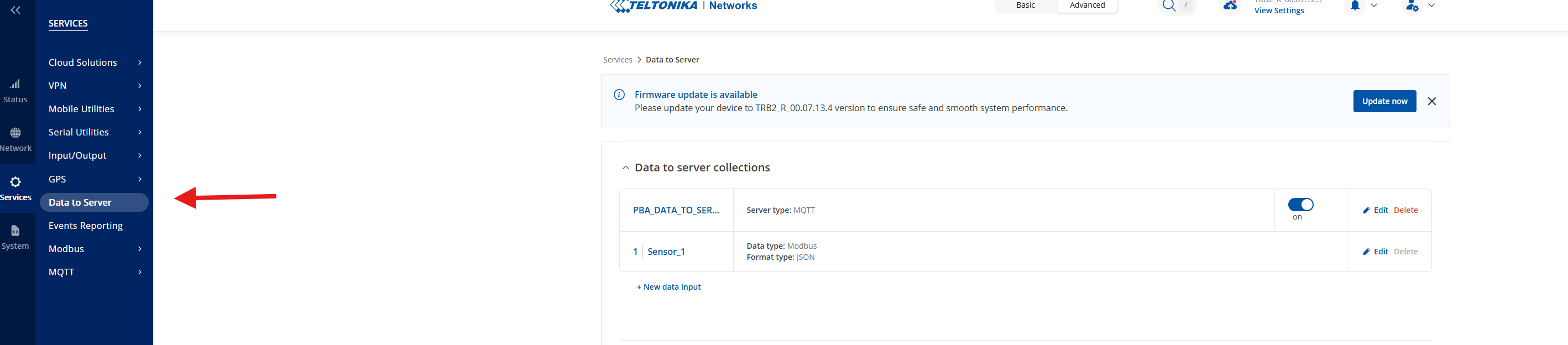The image size is (1568, 345).
Task: Delete the Sensor_1 data input
Action: click(x=1405, y=252)
